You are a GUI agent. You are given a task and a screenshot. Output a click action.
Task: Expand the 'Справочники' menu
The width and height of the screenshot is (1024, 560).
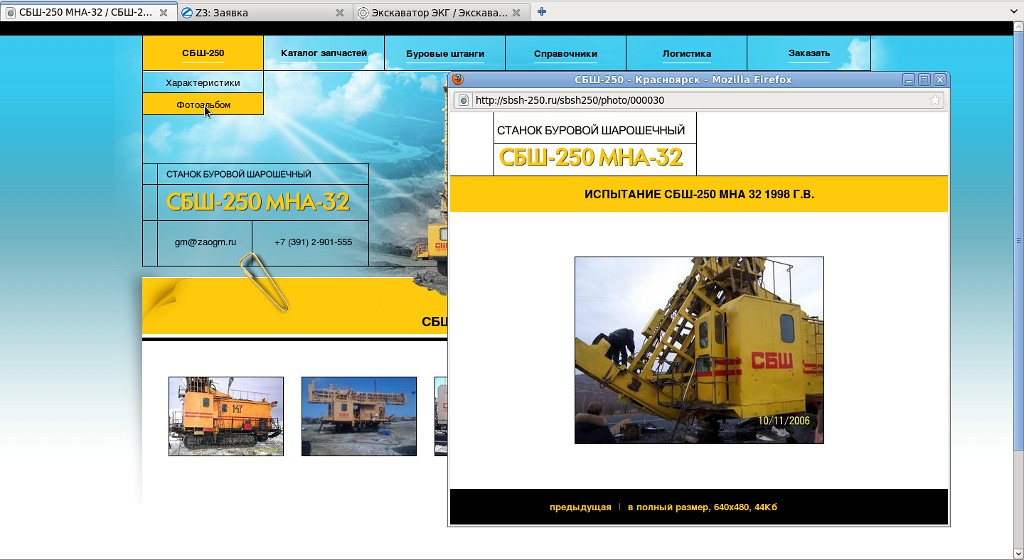click(x=566, y=53)
